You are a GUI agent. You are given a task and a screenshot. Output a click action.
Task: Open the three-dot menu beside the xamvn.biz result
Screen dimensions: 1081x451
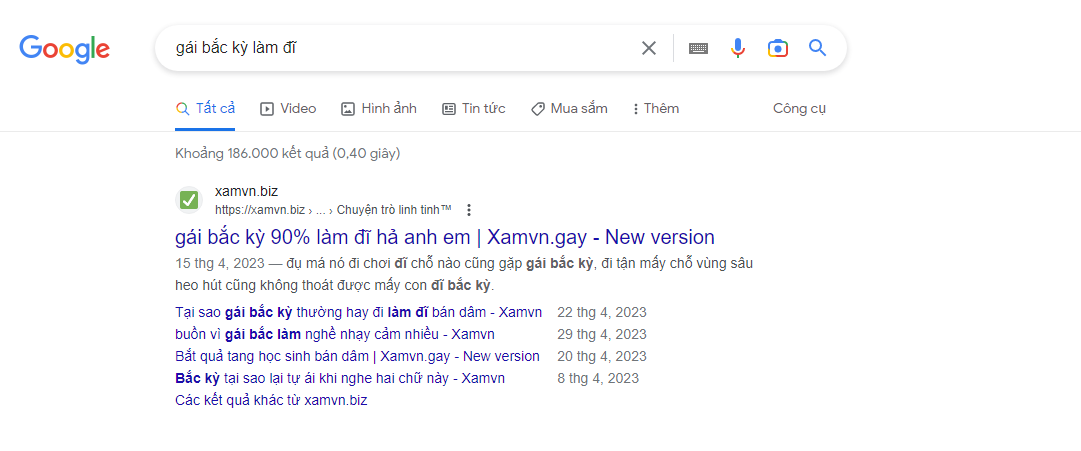point(469,210)
